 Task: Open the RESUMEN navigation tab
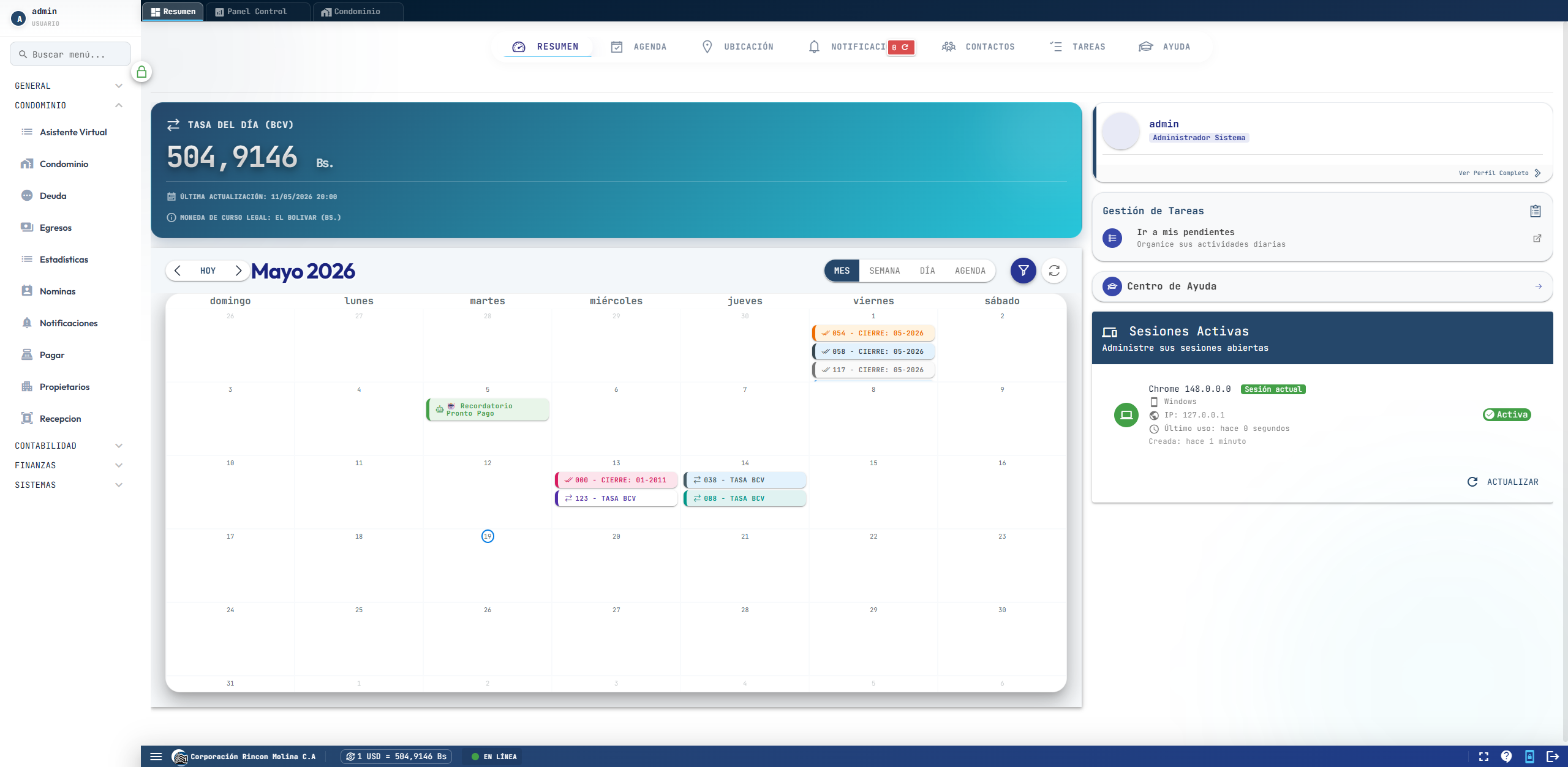tap(547, 47)
